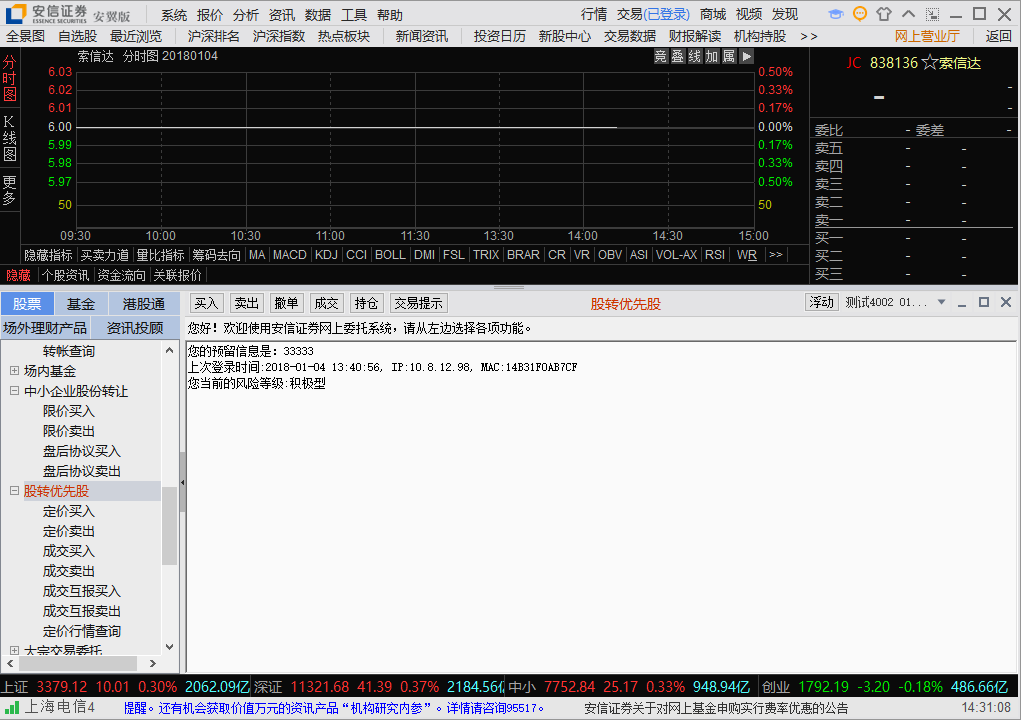Toggle the 买卖力道 indicator
1021x720 pixels.
[x=105, y=255]
